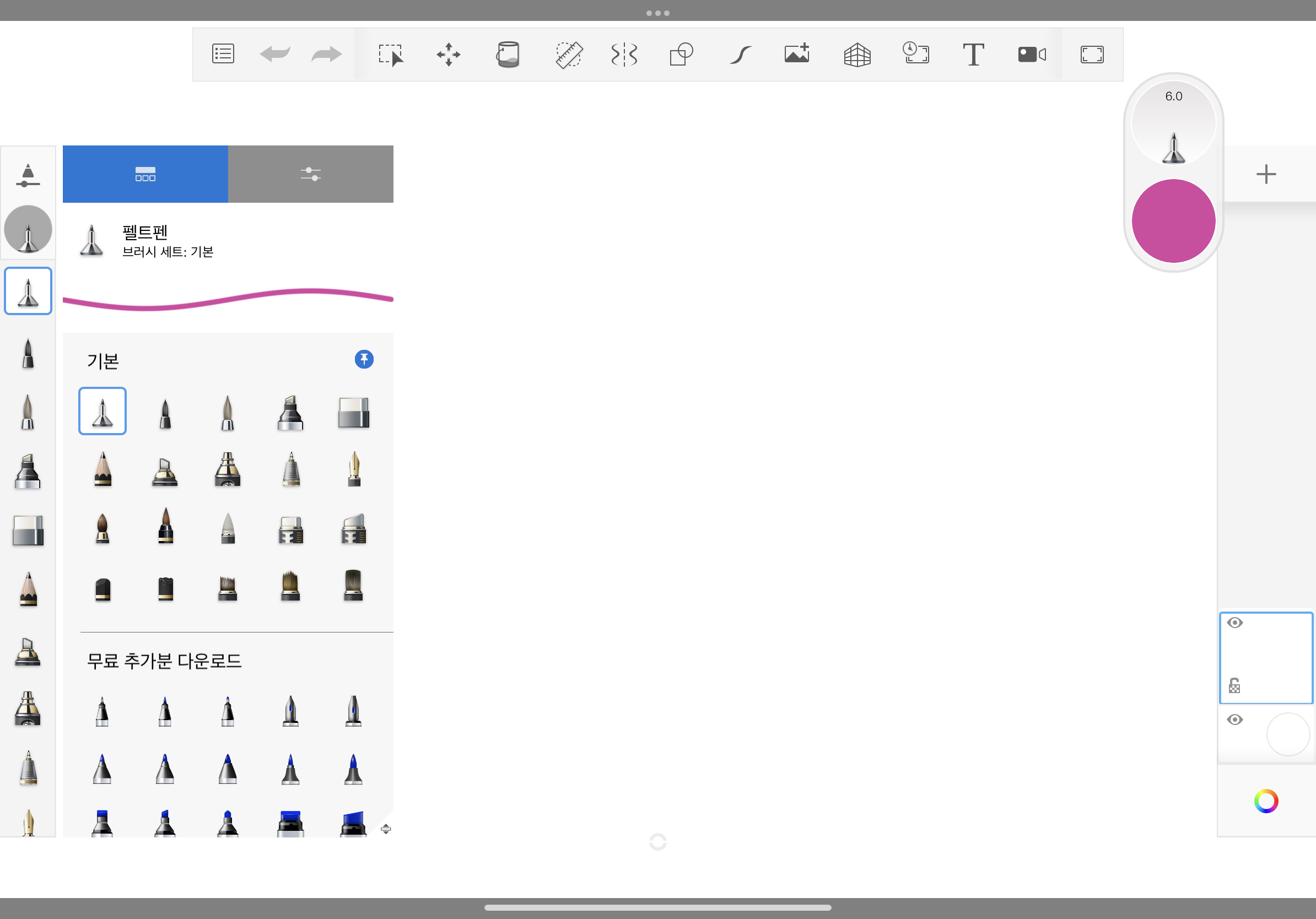Open the shape drawing tools
This screenshot has height=919, width=1316.
pyautogui.click(x=682, y=55)
